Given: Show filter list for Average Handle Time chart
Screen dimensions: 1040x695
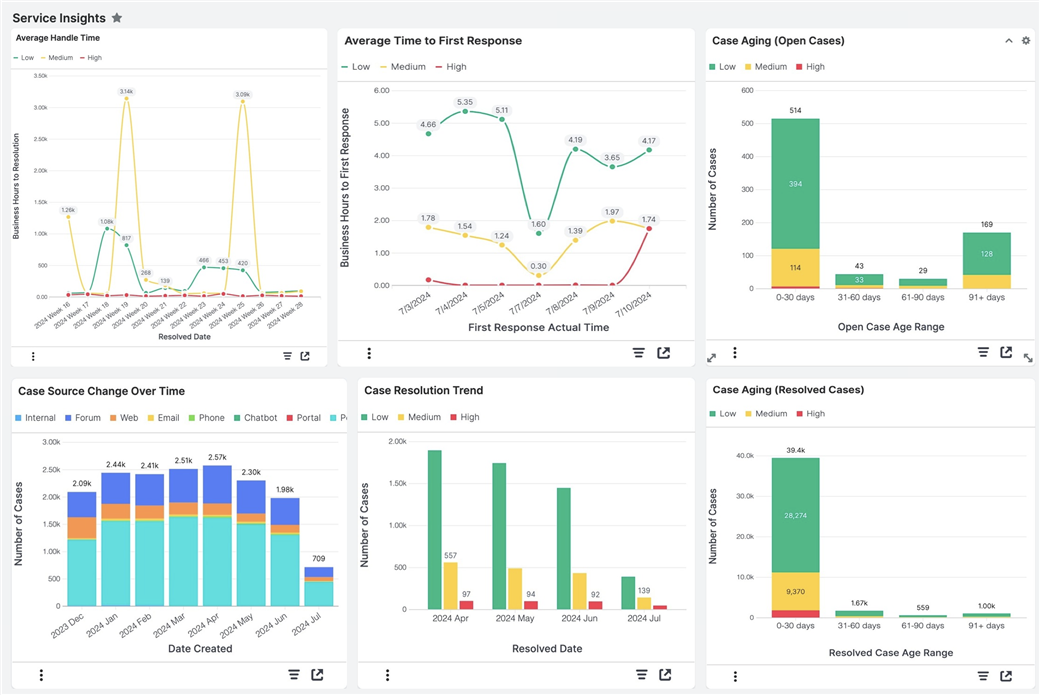Looking at the screenshot, I should (287, 356).
